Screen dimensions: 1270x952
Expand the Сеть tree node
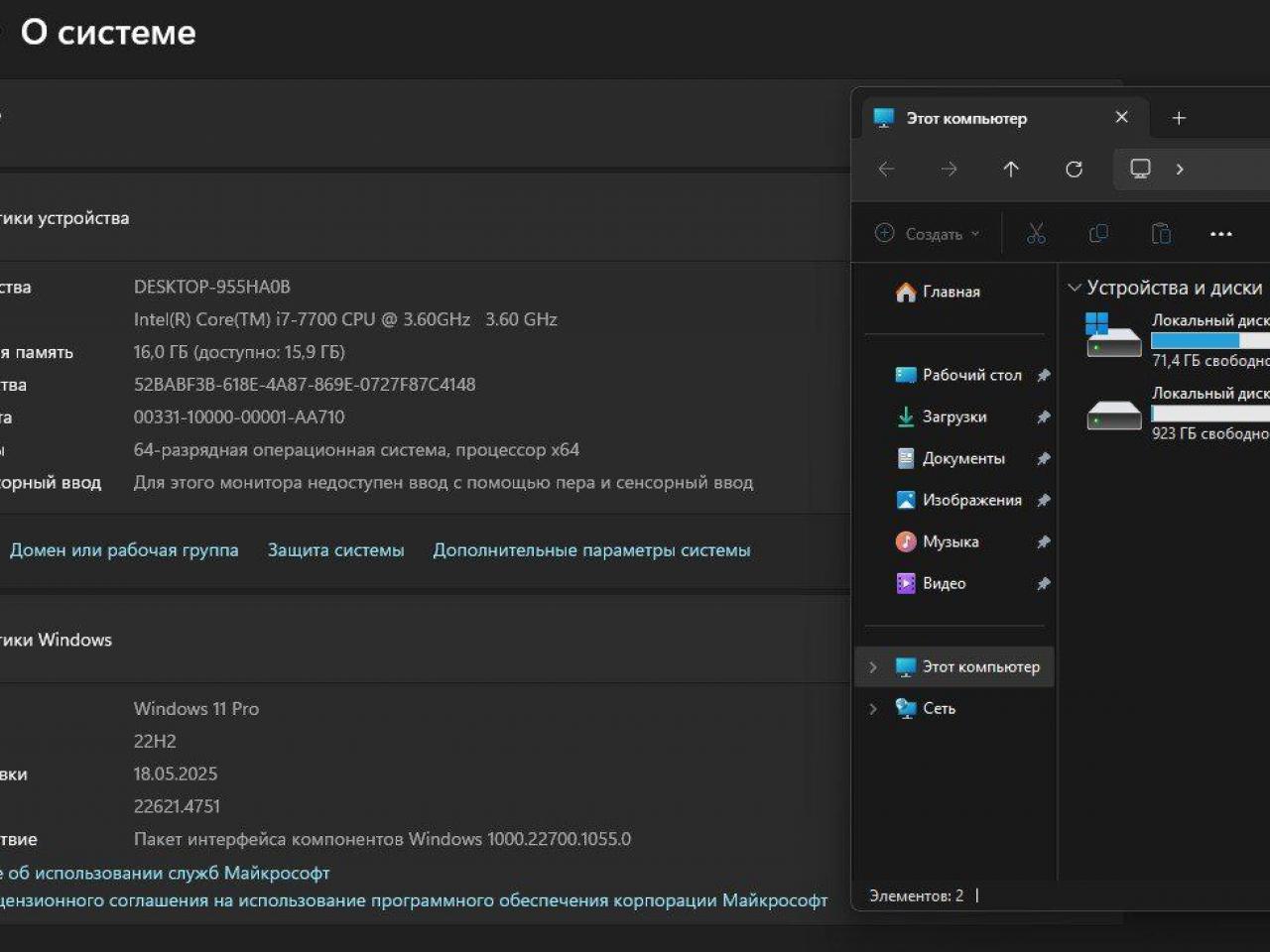[873, 708]
